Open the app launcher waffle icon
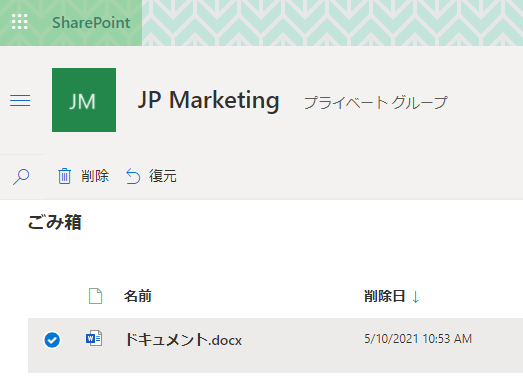 [20, 22]
